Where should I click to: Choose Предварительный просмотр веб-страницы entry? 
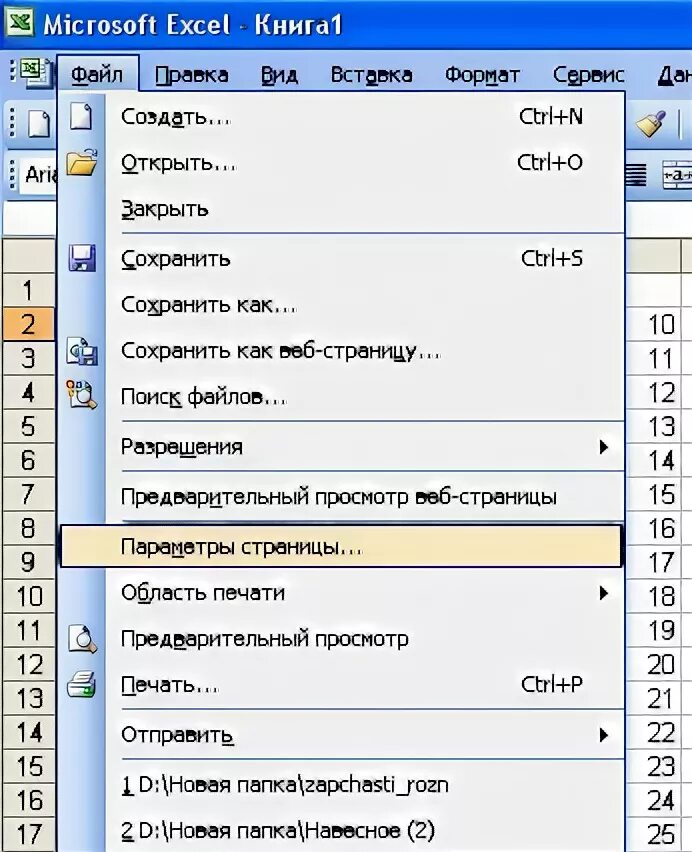pyautogui.click(x=342, y=497)
